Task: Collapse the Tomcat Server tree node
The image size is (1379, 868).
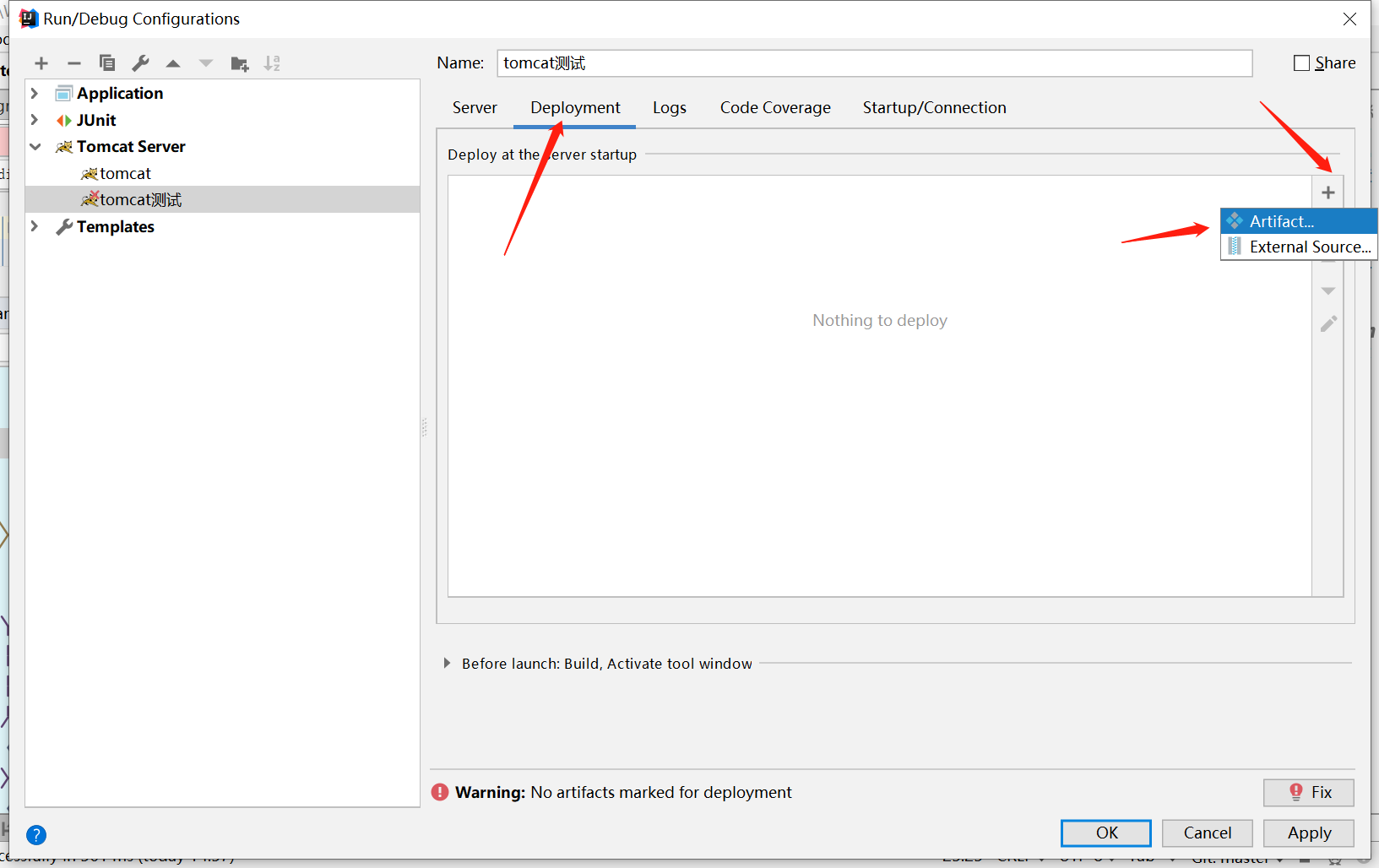Action: pyautogui.click(x=35, y=147)
